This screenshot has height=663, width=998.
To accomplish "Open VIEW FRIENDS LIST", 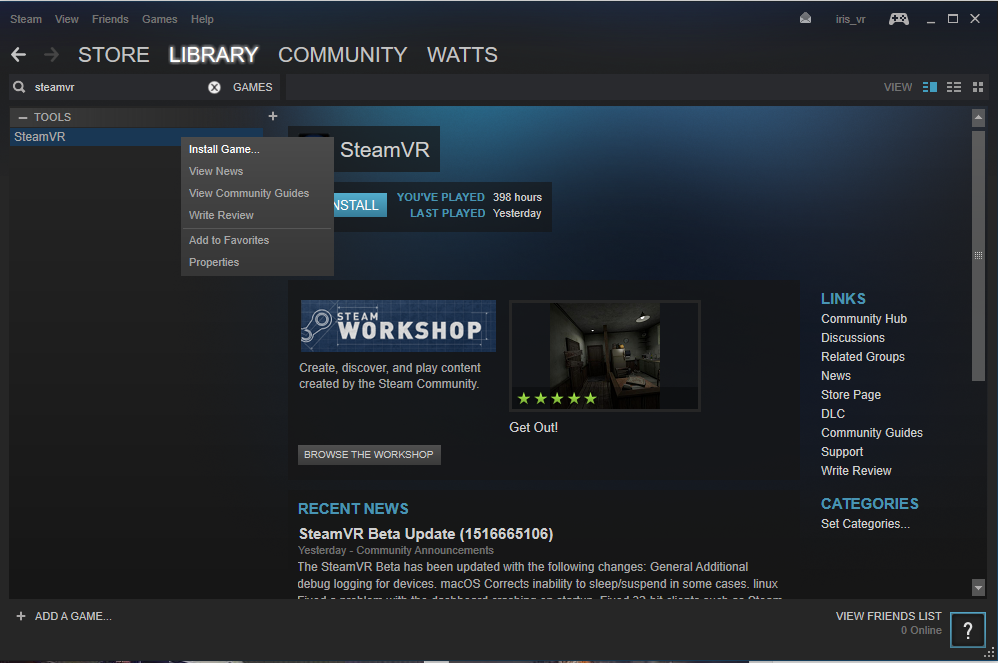I will [x=889, y=616].
